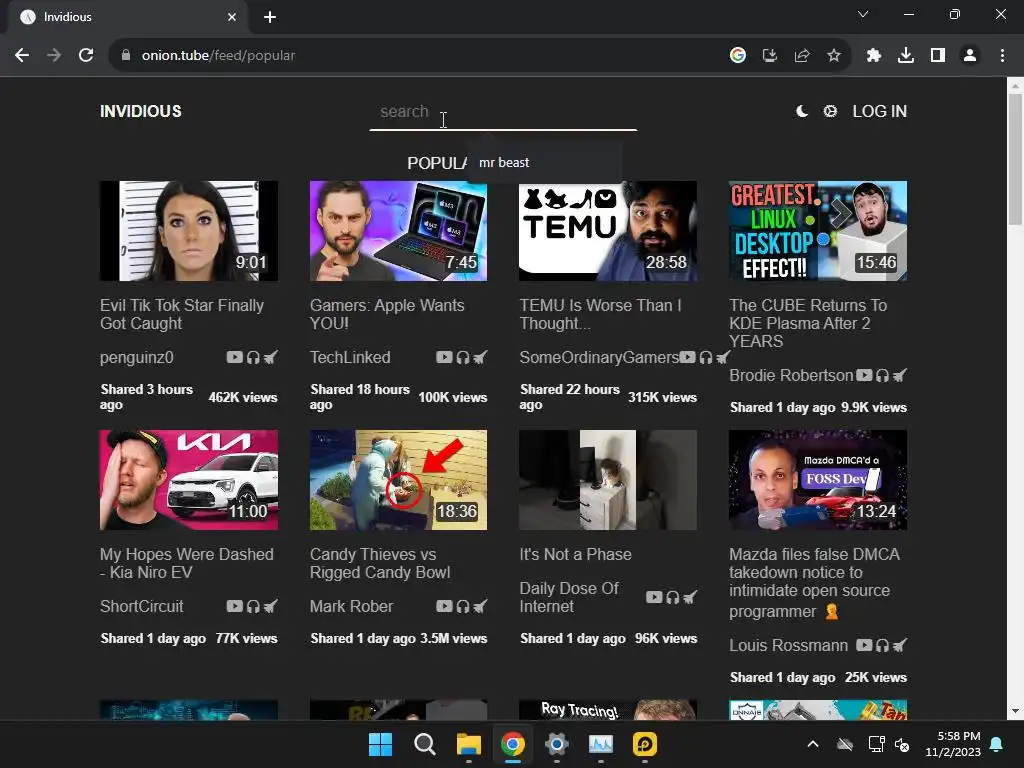Focus the search input field
Screen dimensions: 1024x768
(503, 112)
